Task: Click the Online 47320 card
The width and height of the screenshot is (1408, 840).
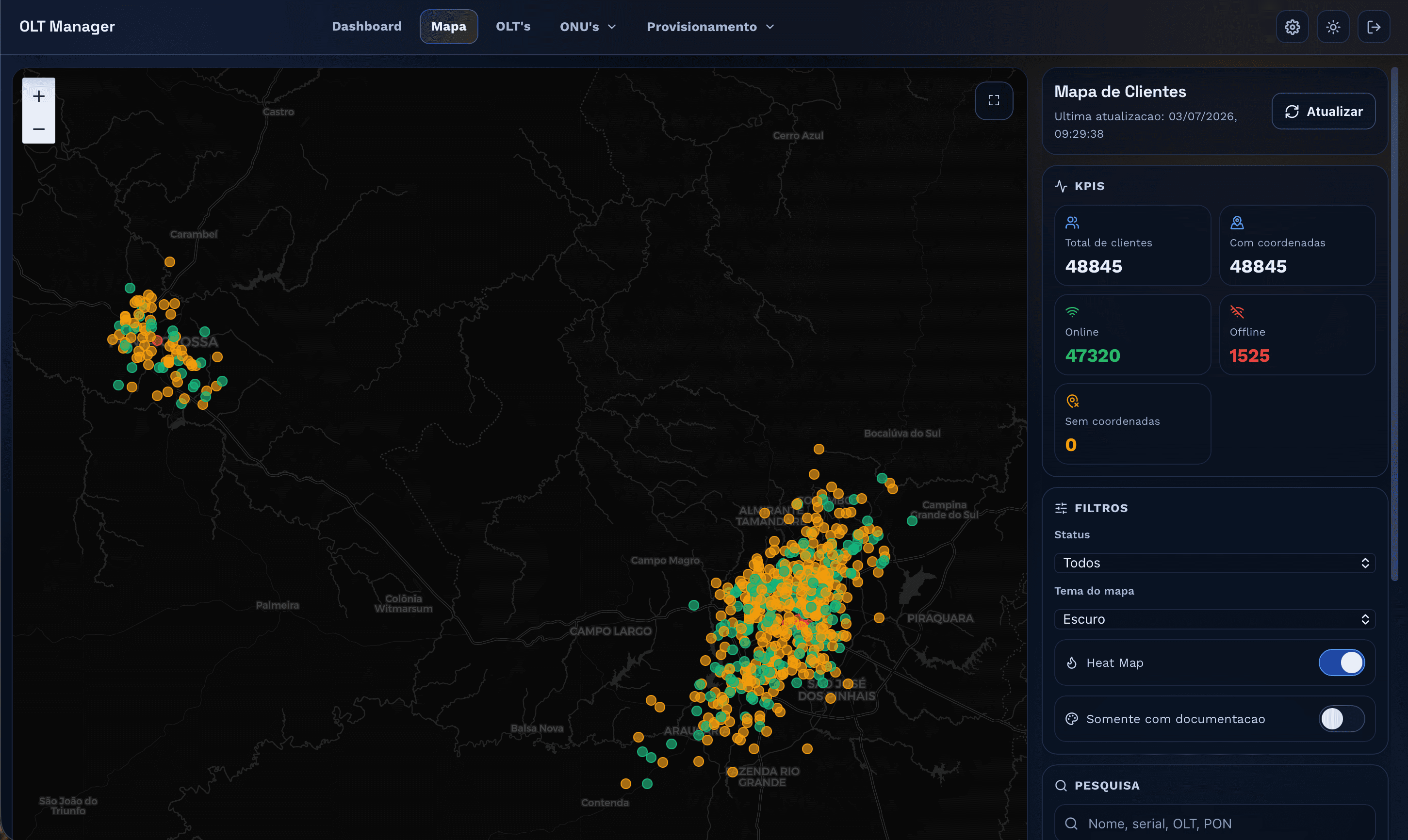Action: point(1132,335)
